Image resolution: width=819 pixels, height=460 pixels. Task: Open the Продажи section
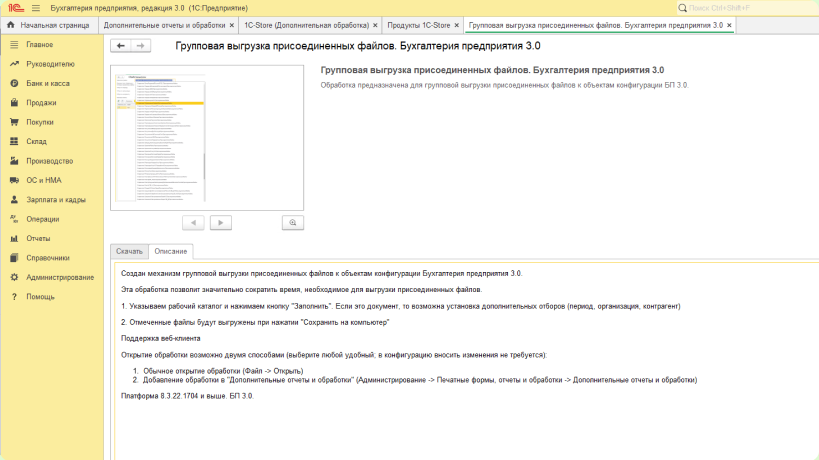41,103
